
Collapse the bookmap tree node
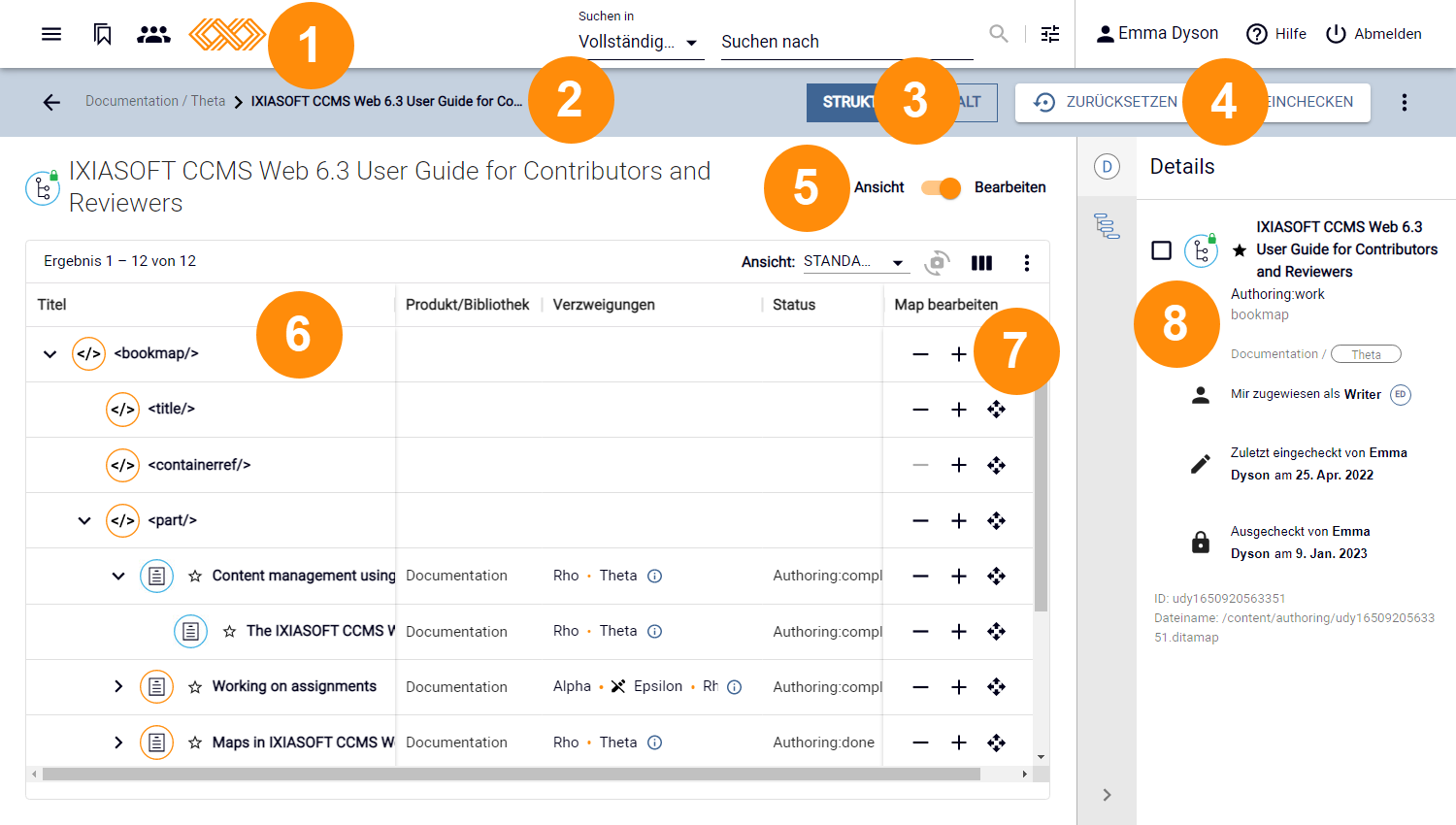pos(50,354)
